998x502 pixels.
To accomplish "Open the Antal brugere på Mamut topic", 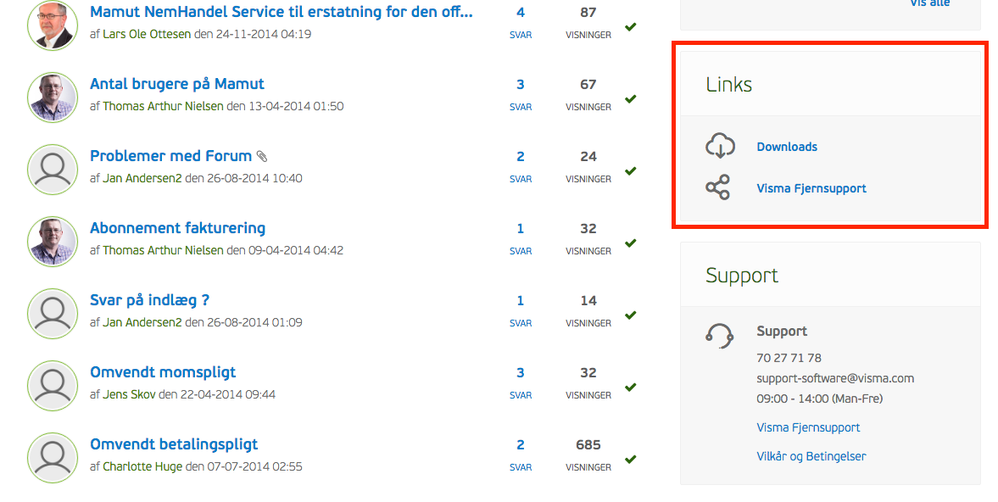I will tap(177, 84).
